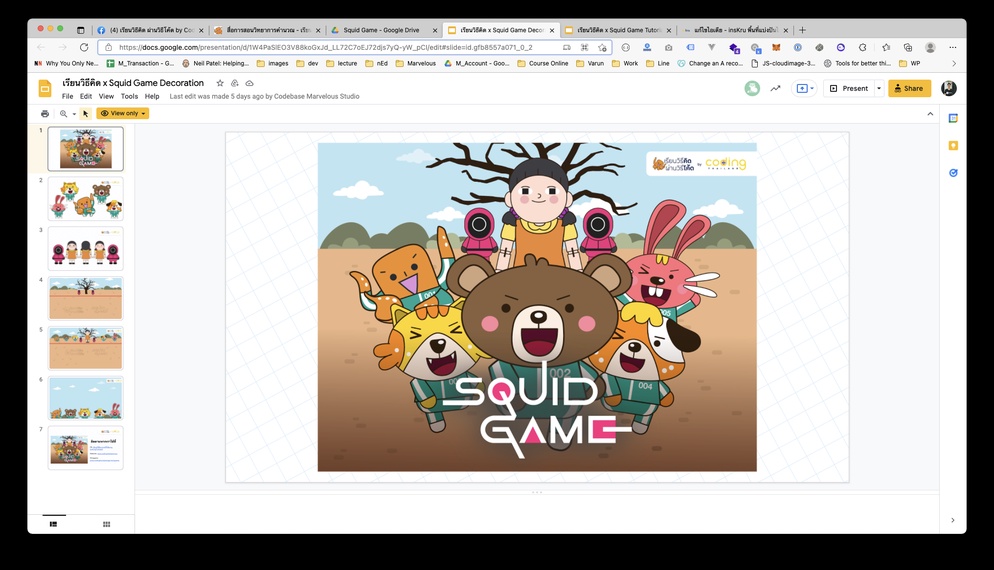Open 'Neil Patel: Helping...' bookmark
The width and height of the screenshot is (994, 570).
pyautogui.click(x=216, y=63)
